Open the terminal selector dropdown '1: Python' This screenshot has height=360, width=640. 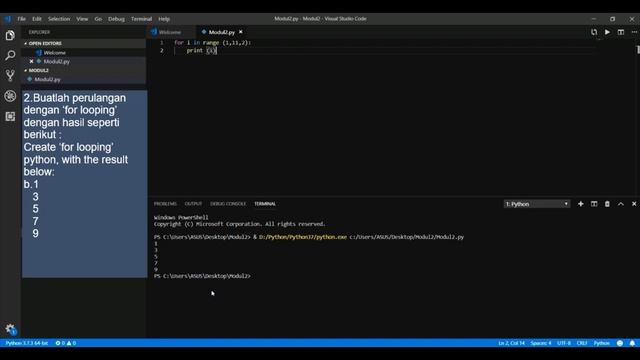[x=537, y=204]
